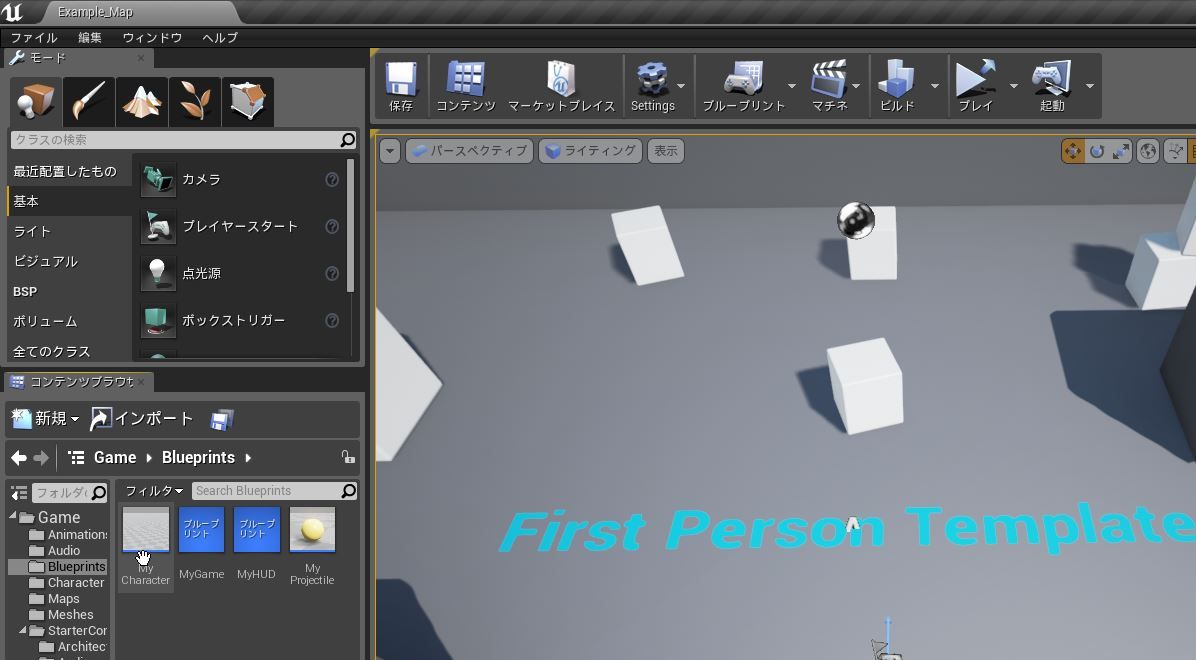Image resolution: width=1196 pixels, height=660 pixels.
Task: Select the Maps folder in tree
Action: 63,599
